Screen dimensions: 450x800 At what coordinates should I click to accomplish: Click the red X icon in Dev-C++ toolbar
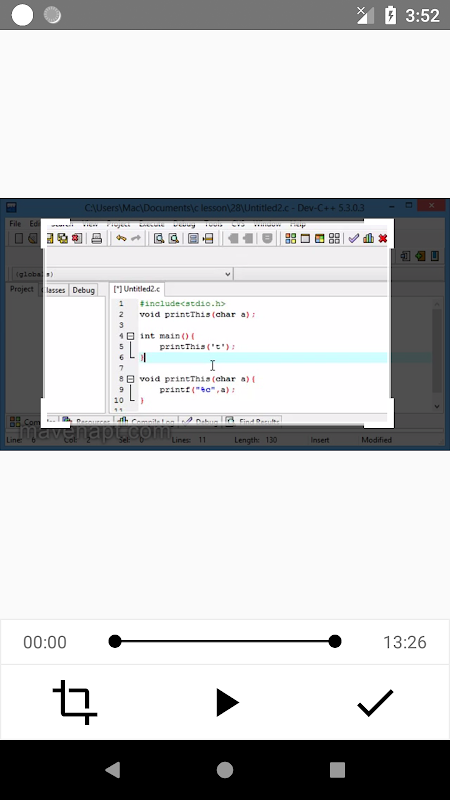click(x=383, y=238)
